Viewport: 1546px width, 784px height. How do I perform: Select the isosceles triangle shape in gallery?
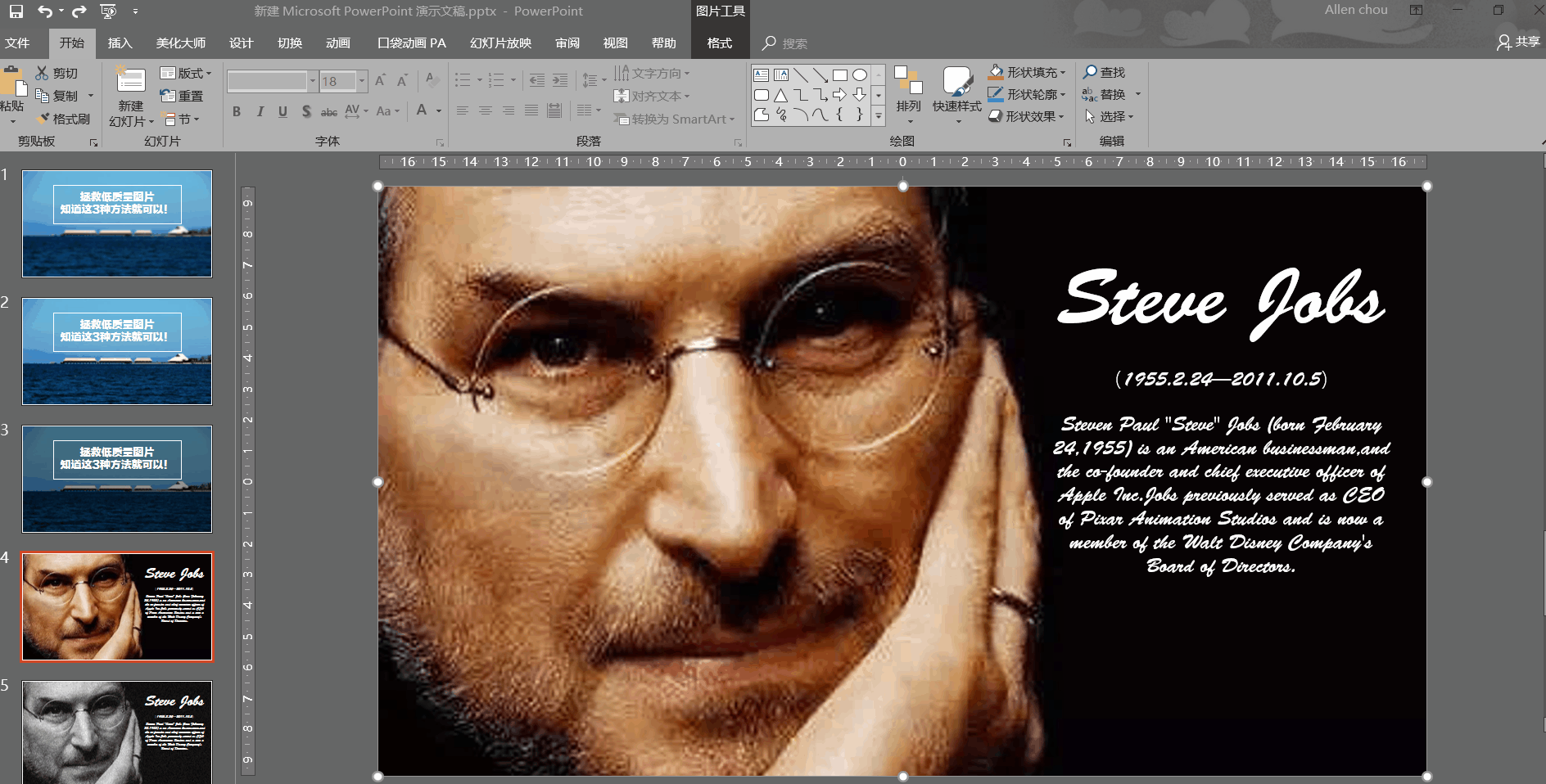[x=781, y=95]
